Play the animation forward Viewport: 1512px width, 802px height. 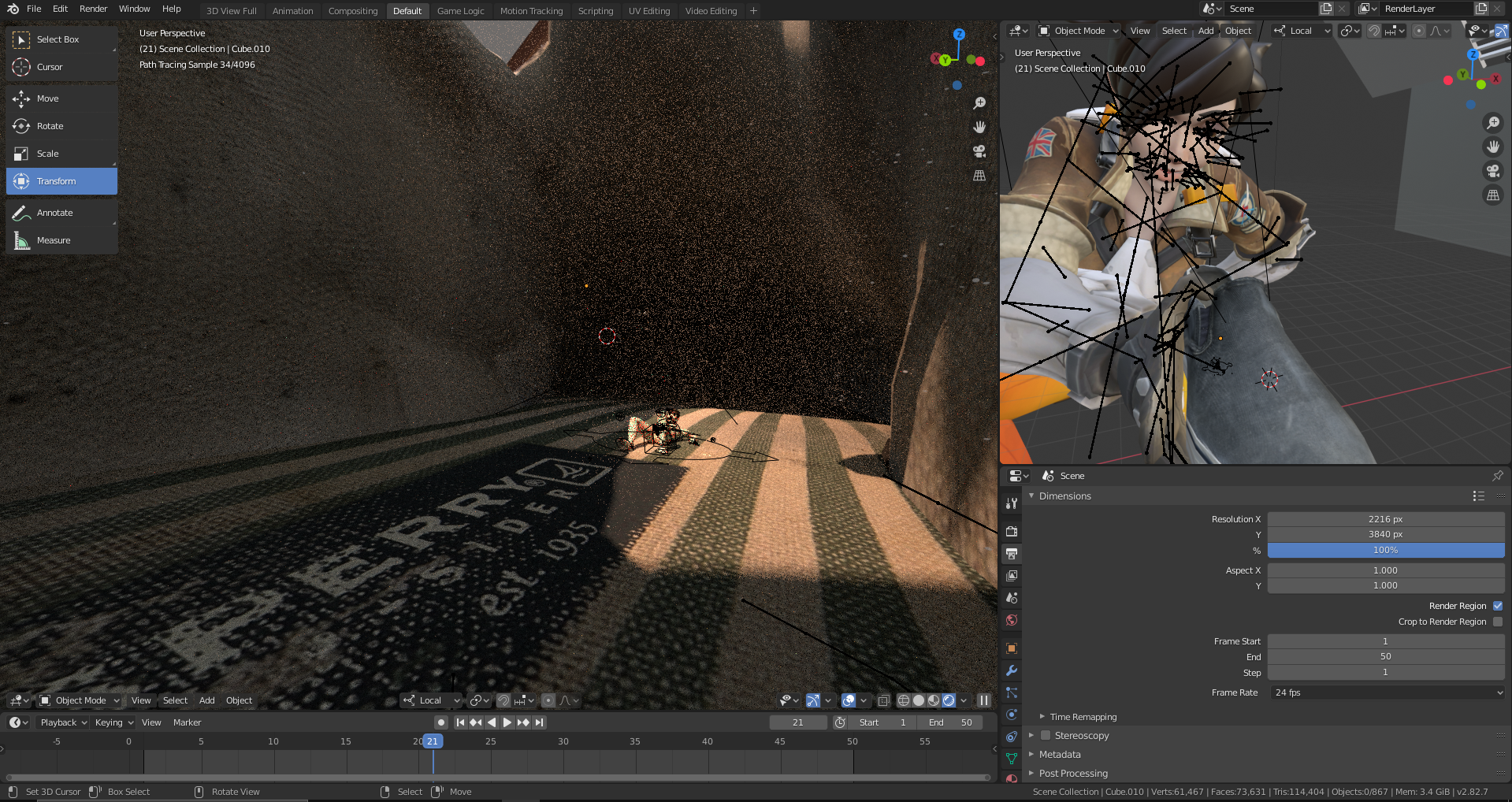click(507, 722)
